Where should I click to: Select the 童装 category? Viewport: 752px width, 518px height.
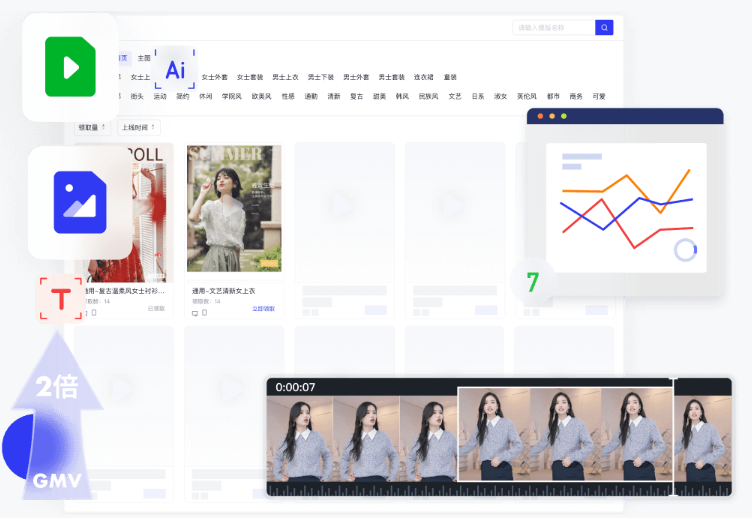[450, 77]
